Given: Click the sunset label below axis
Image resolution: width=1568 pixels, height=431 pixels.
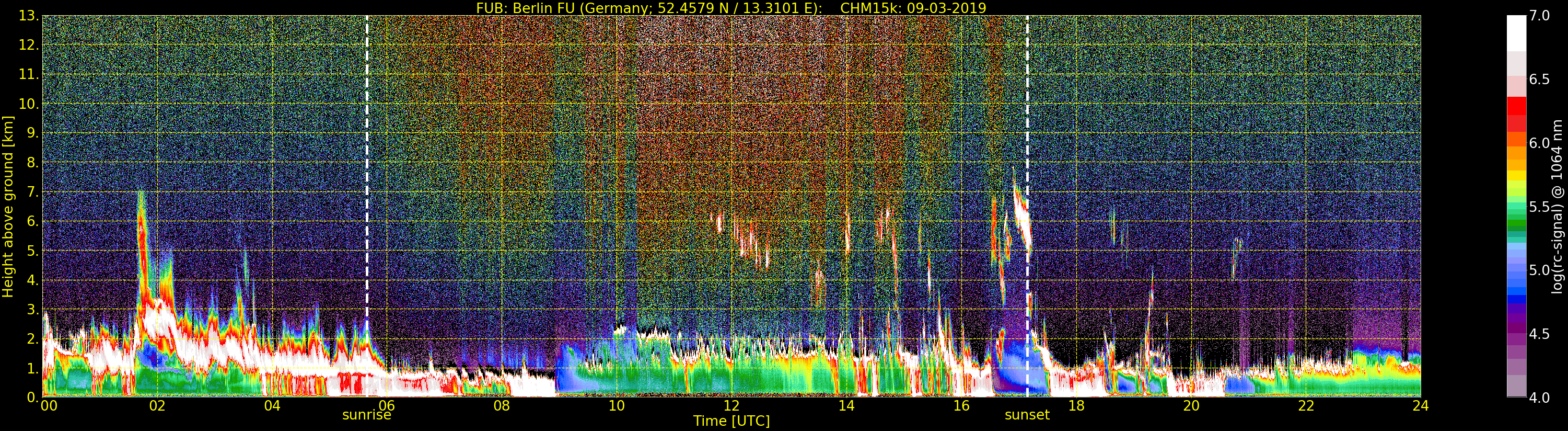Looking at the screenshot, I should pos(1027,415).
